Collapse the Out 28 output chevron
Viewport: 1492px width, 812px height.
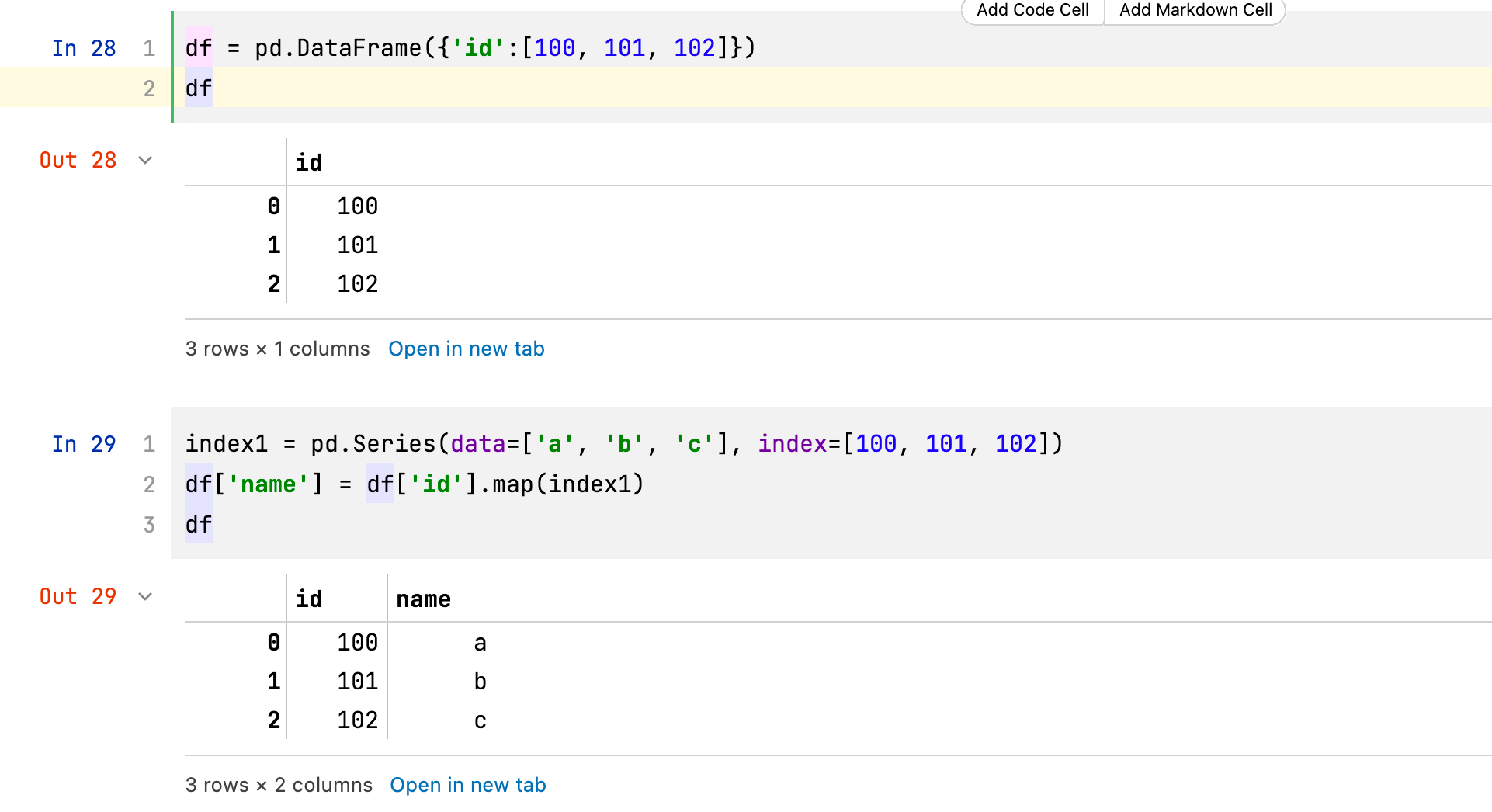tap(145, 161)
